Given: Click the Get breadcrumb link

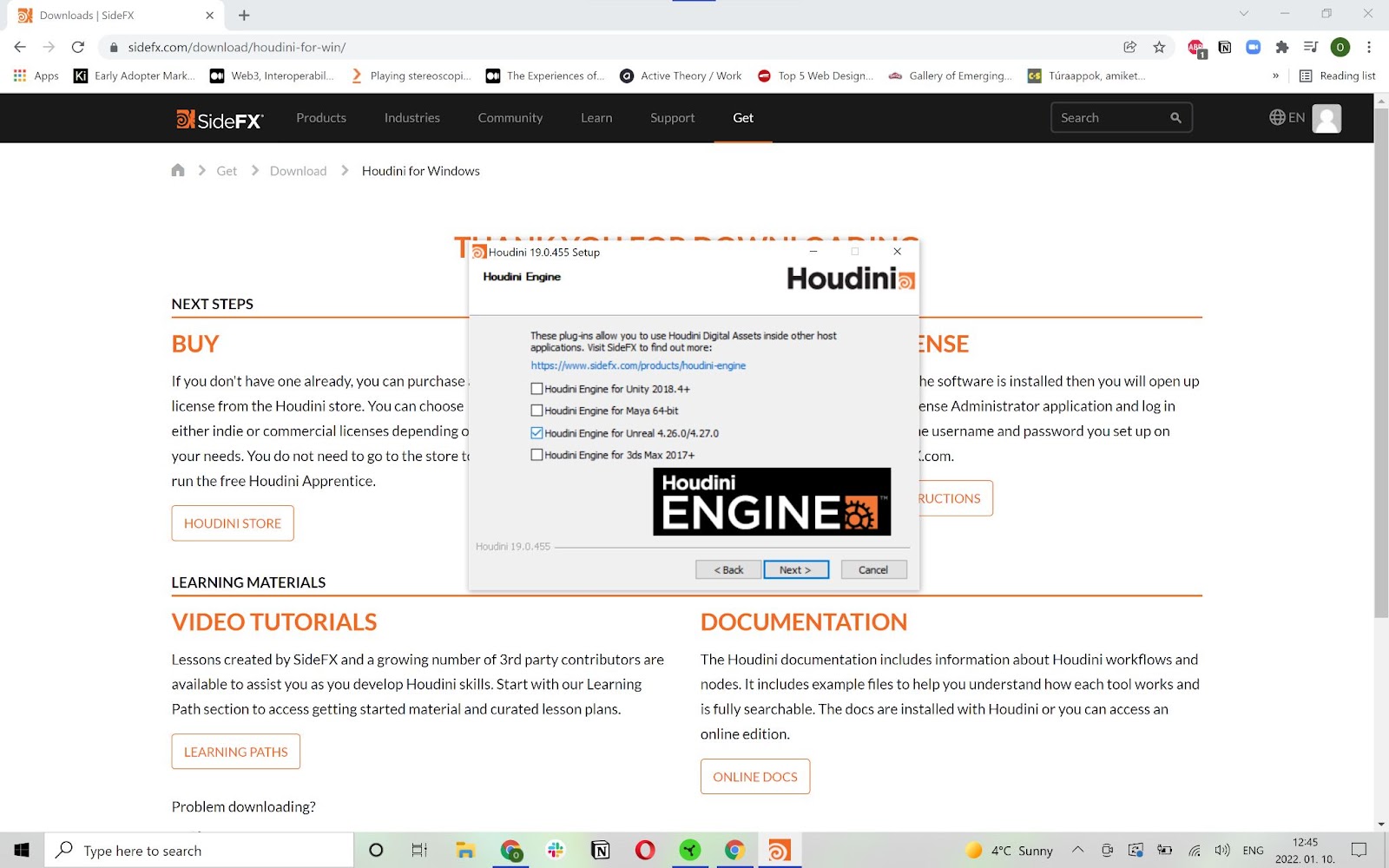Looking at the screenshot, I should click(x=227, y=171).
